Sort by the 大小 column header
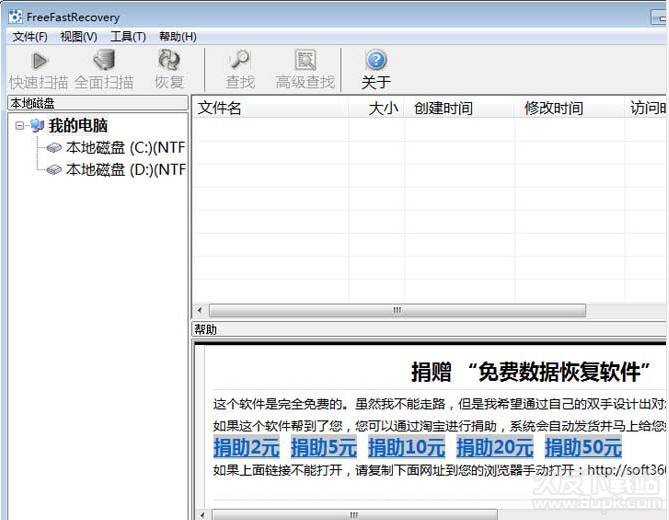669x520 pixels. (x=376, y=108)
